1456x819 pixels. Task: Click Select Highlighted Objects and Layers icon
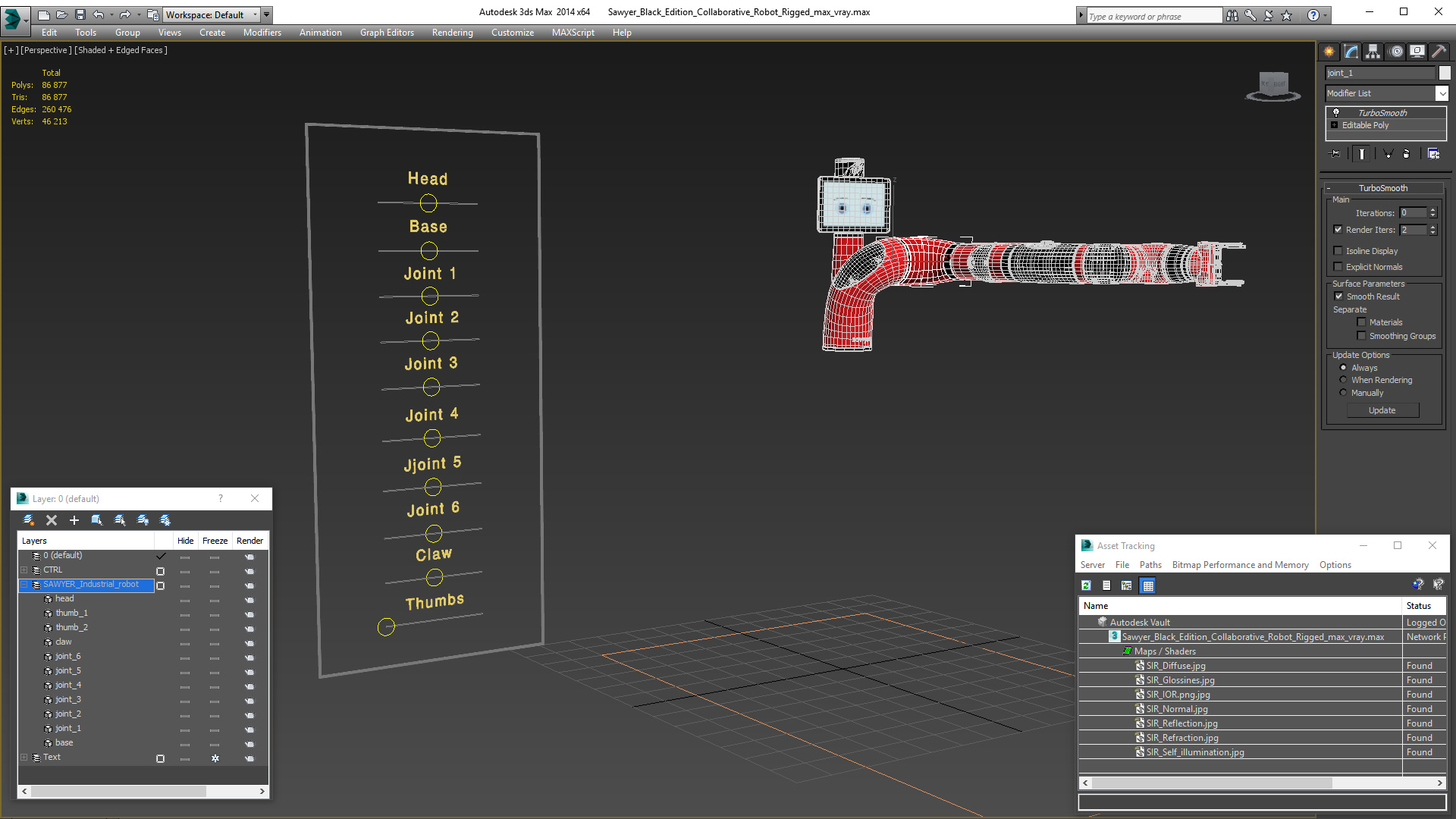click(97, 520)
